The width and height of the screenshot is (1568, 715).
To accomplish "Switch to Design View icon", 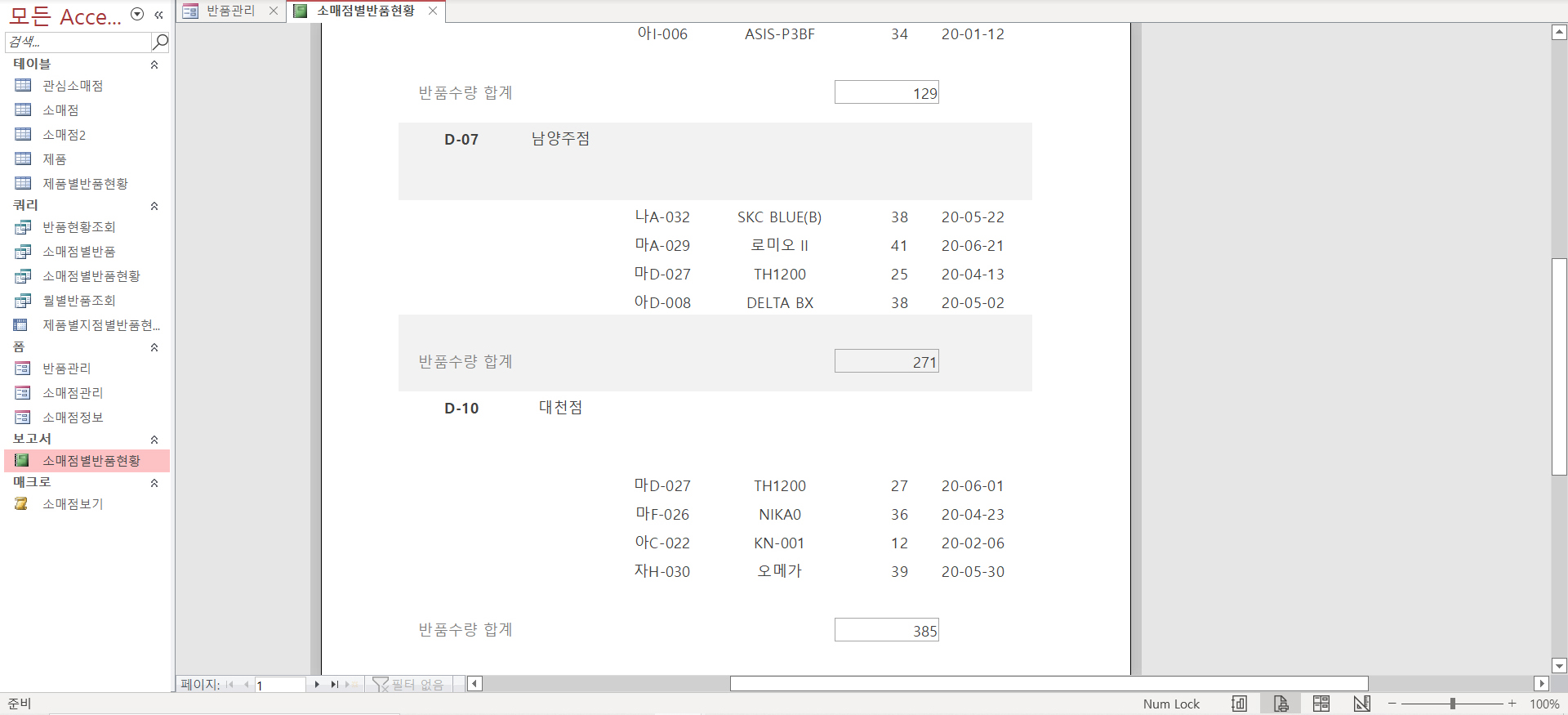I will coord(1361,704).
